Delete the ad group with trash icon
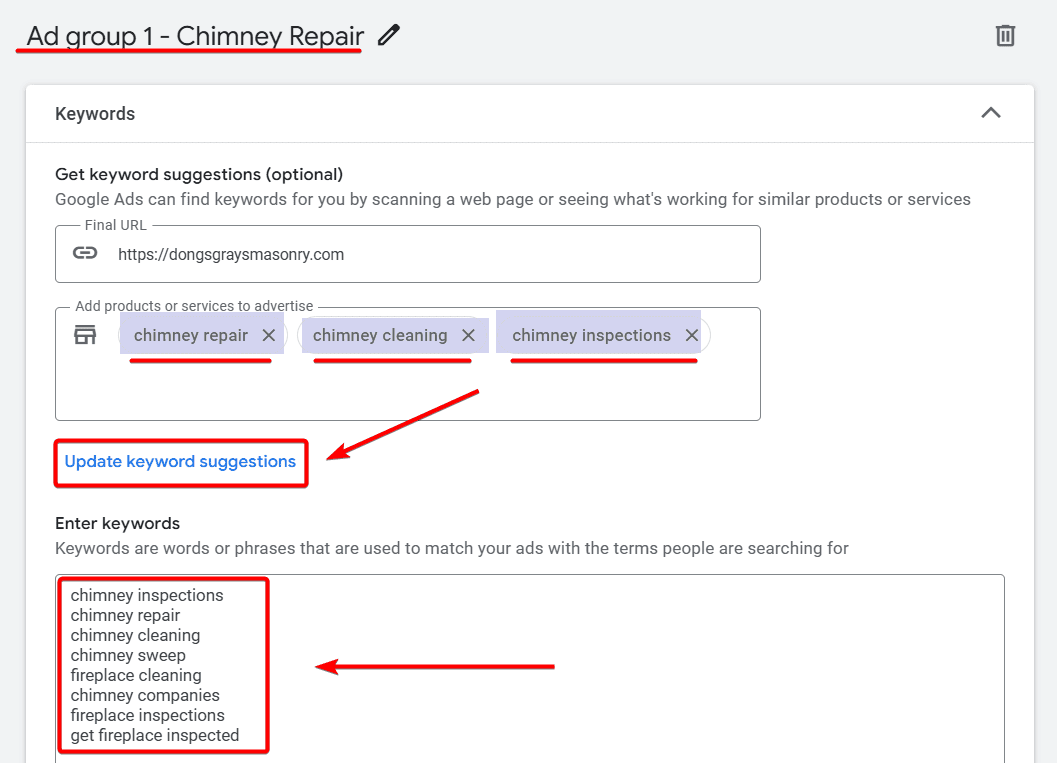 coord(1005,36)
